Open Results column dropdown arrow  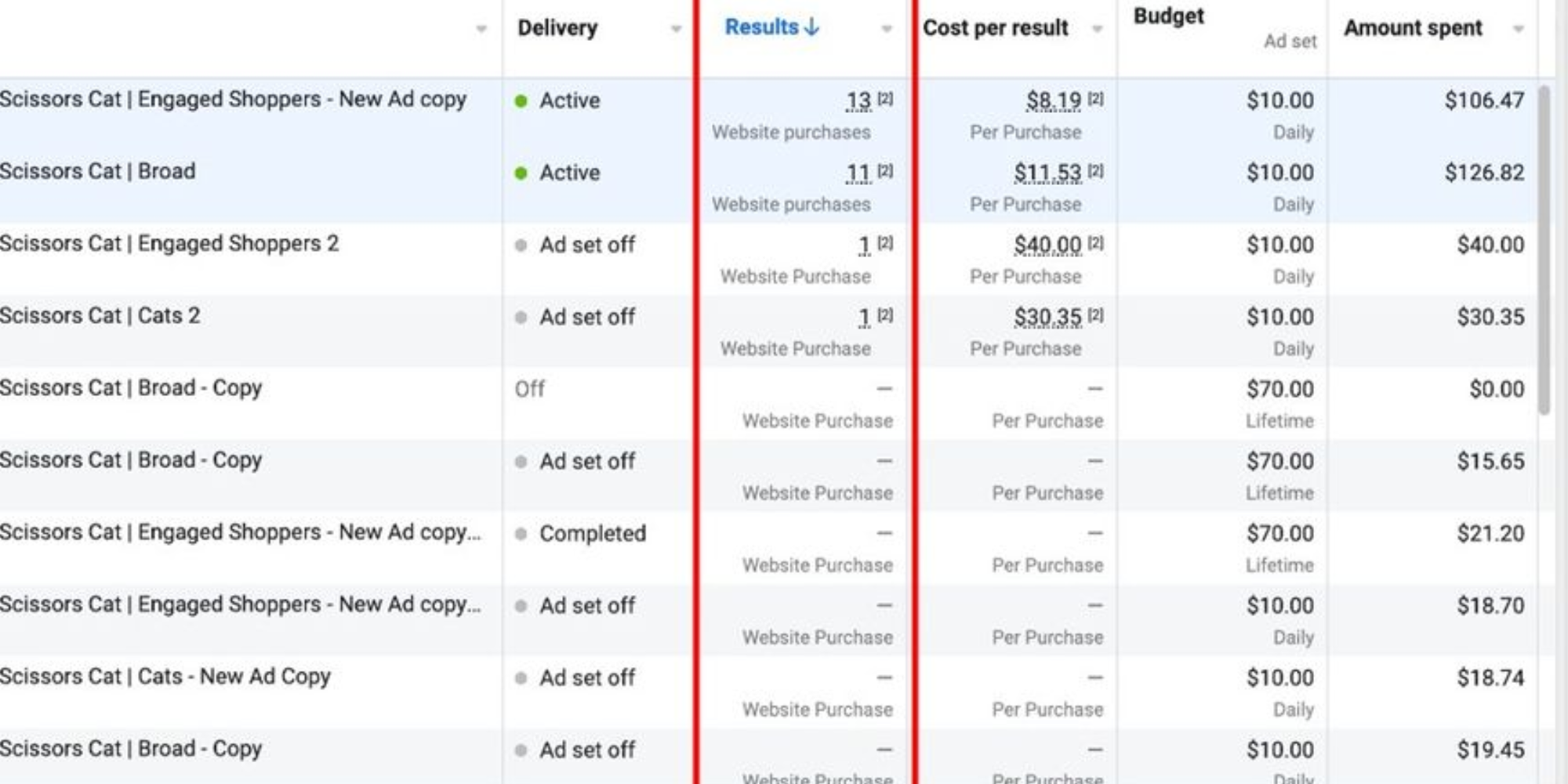click(887, 29)
